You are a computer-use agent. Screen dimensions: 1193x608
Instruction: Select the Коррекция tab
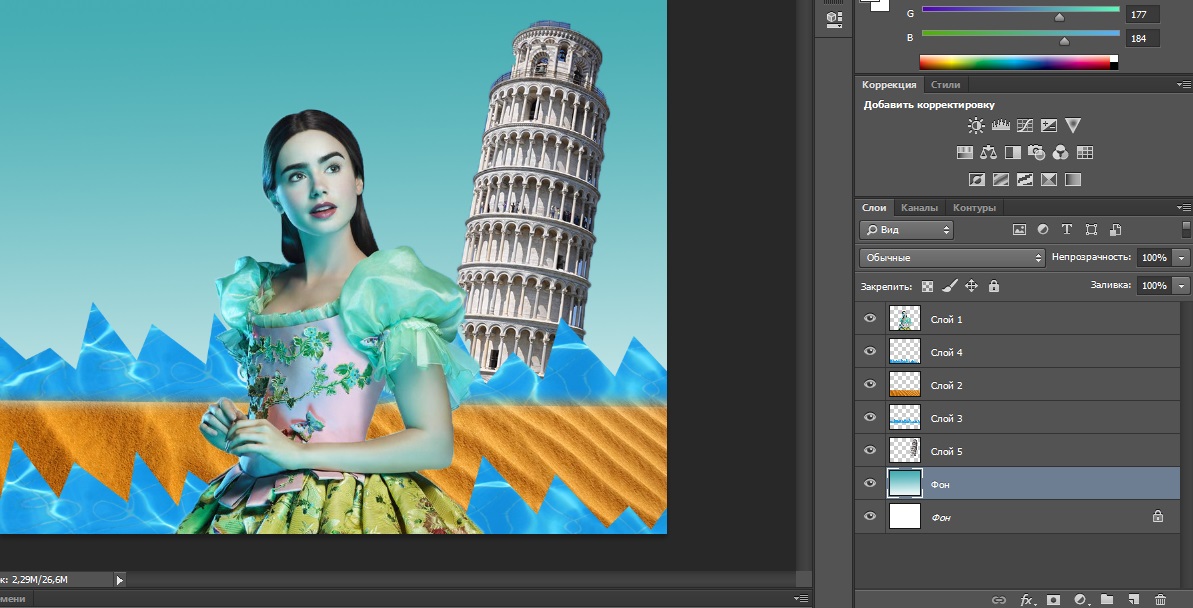[889, 84]
